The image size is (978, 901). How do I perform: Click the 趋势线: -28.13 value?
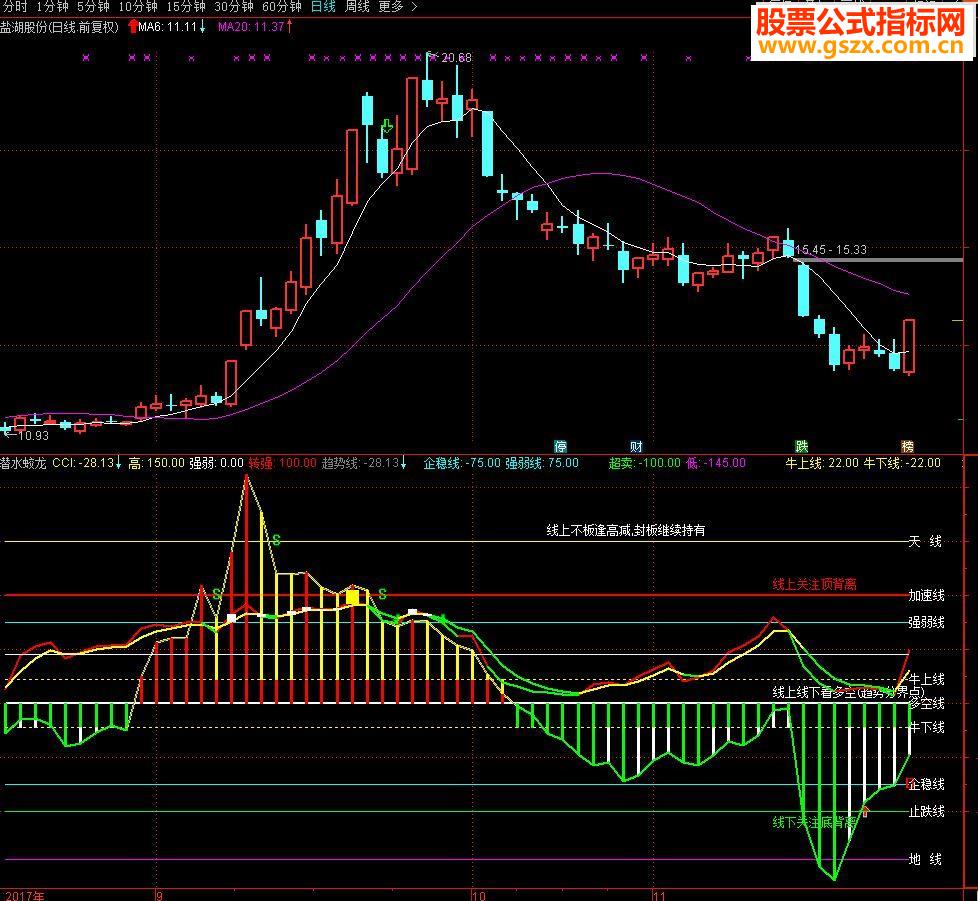tap(360, 463)
